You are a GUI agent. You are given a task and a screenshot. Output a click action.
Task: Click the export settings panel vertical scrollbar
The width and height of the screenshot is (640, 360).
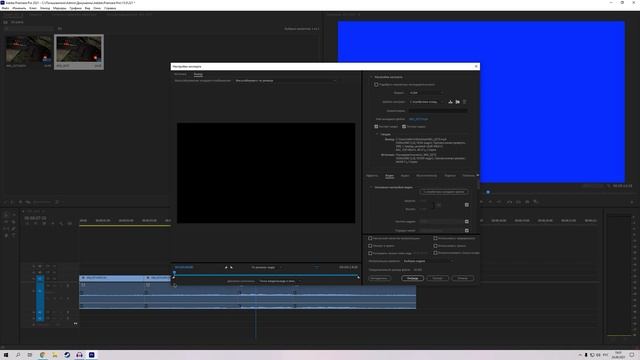[478, 183]
